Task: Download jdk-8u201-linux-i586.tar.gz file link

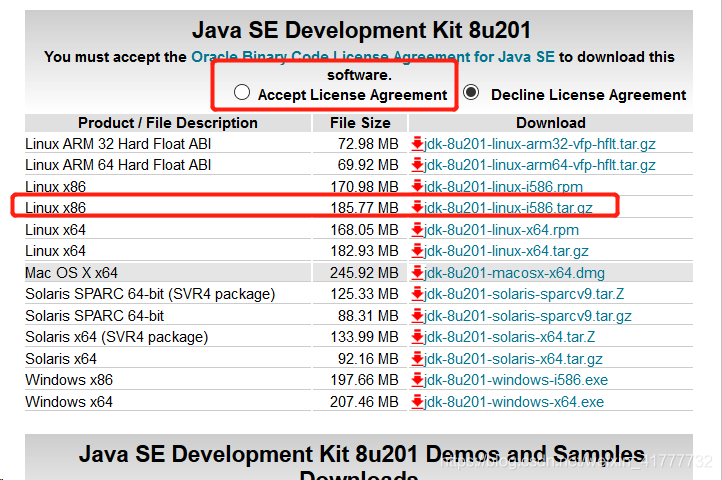Action: pyautogui.click(x=508, y=208)
